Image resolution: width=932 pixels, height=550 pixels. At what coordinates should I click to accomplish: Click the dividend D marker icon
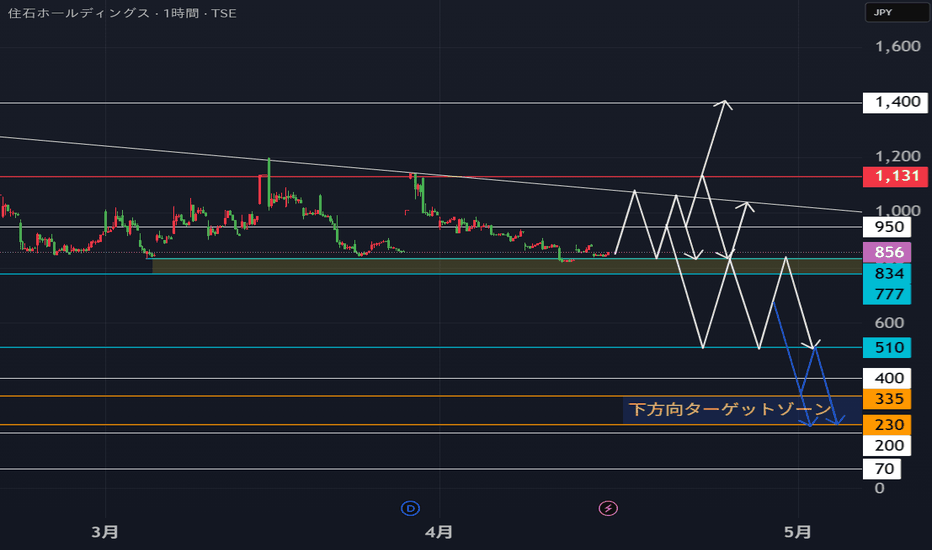(x=411, y=508)
